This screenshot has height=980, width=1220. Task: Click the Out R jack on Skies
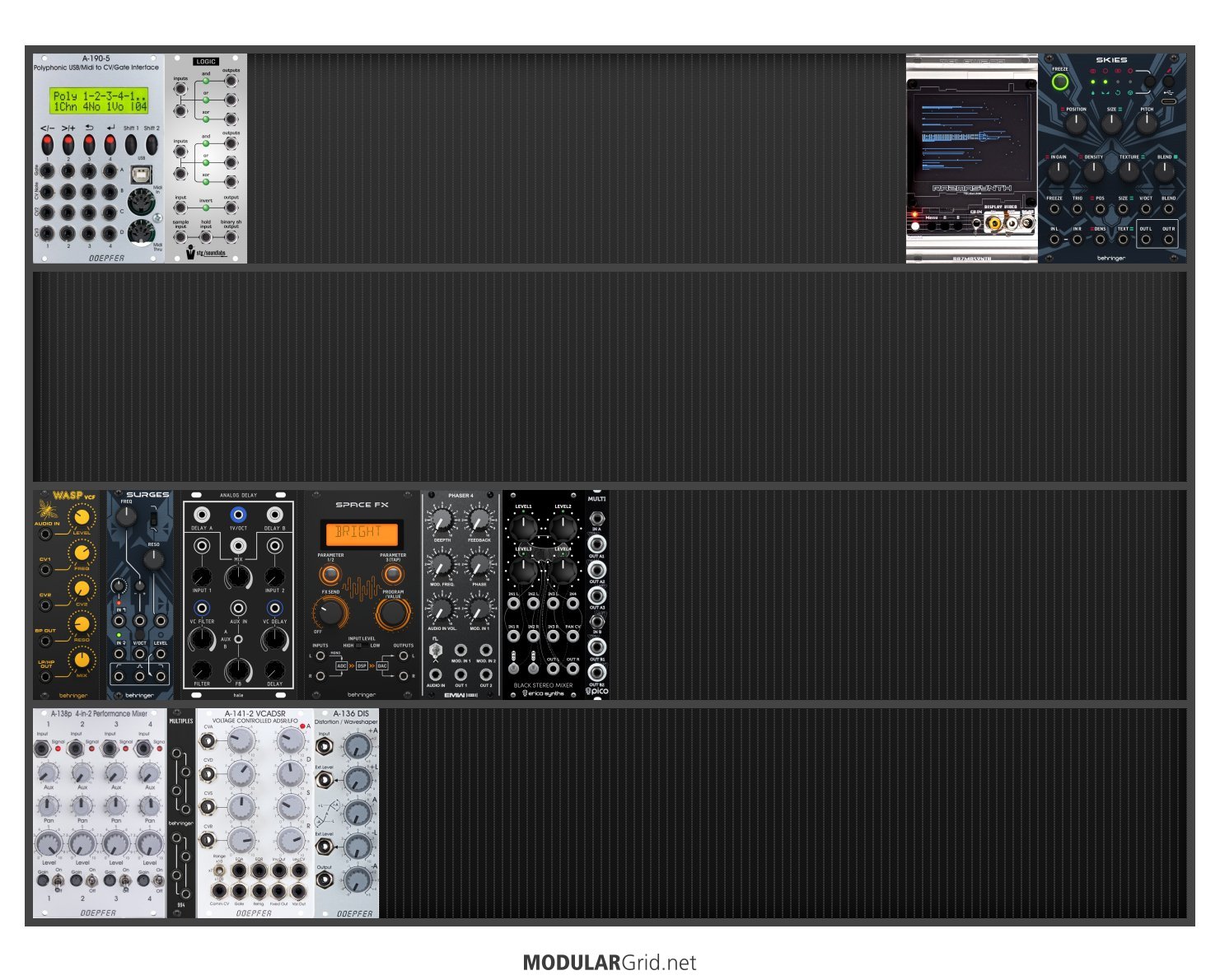point(1168,240)
